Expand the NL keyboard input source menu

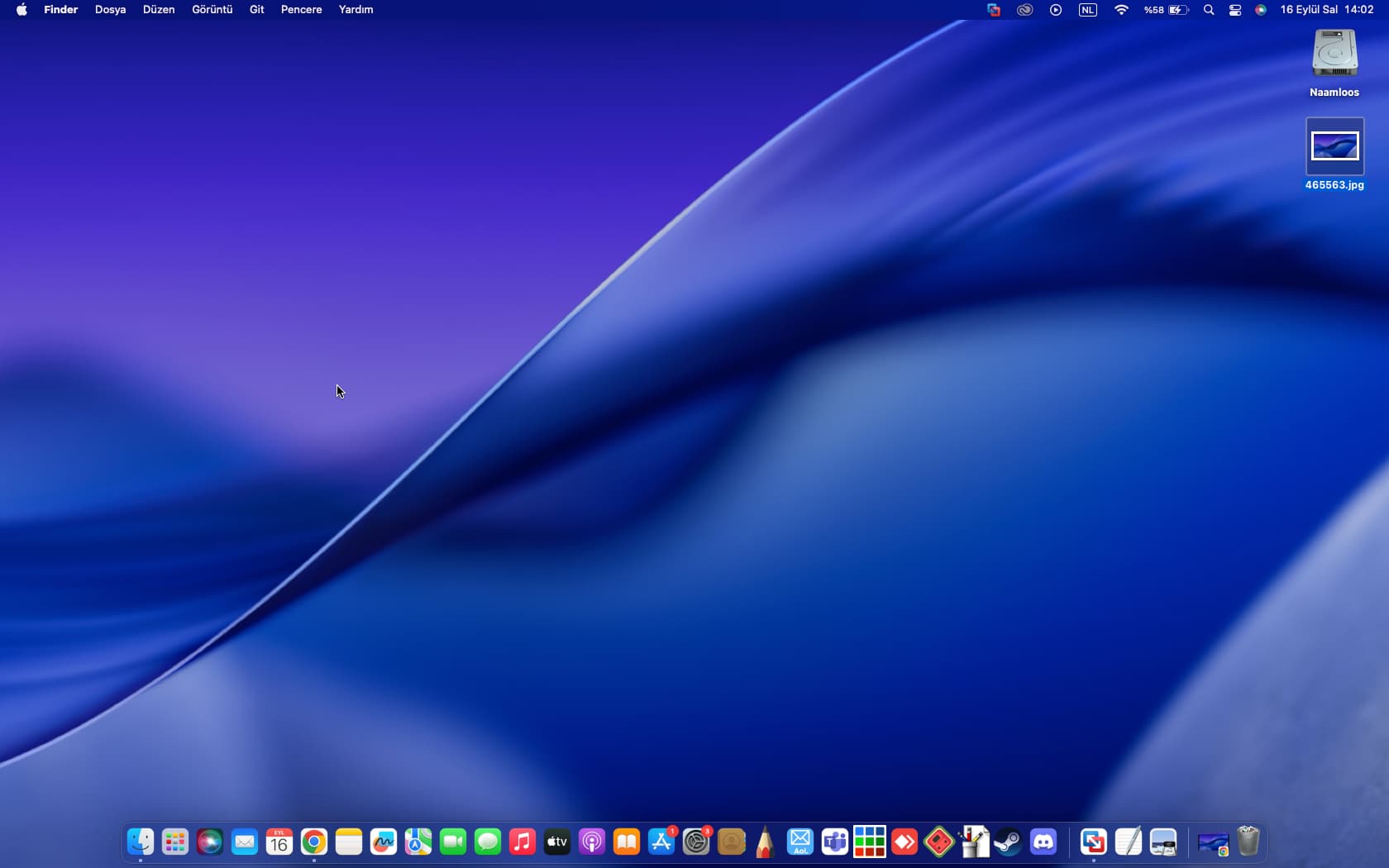(x=1088, y=10)
